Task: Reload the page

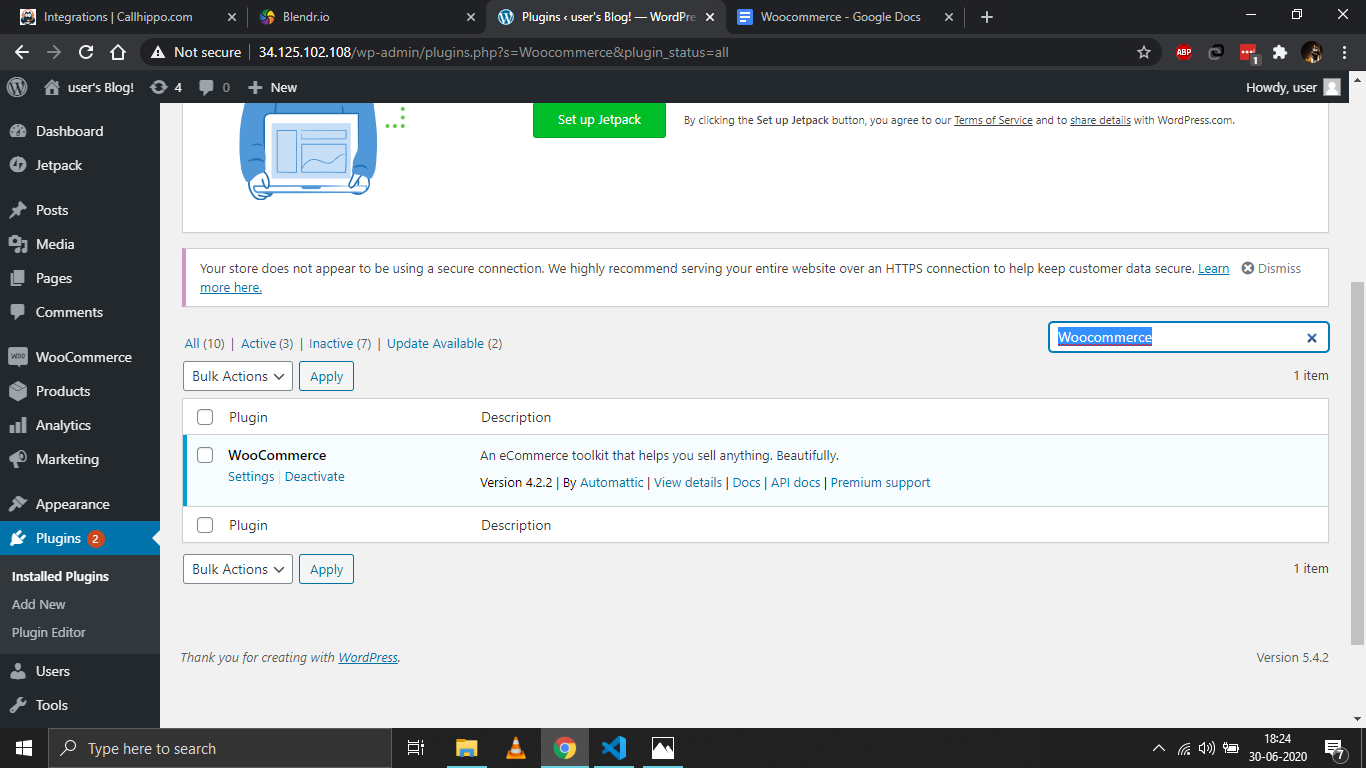Action: click(x=86, y=52)
